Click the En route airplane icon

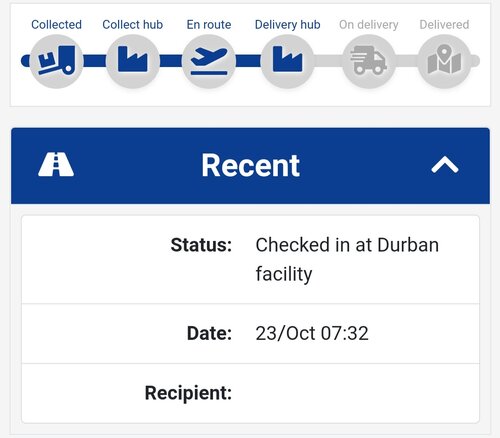209,61
